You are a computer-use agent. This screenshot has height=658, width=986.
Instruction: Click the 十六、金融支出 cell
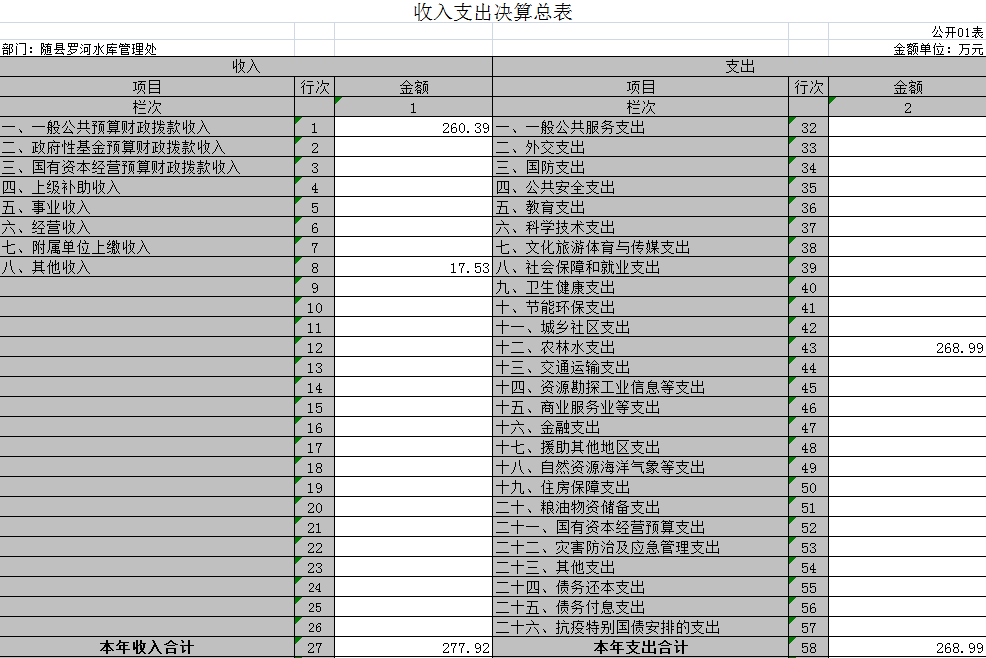(x=641, y=428)
